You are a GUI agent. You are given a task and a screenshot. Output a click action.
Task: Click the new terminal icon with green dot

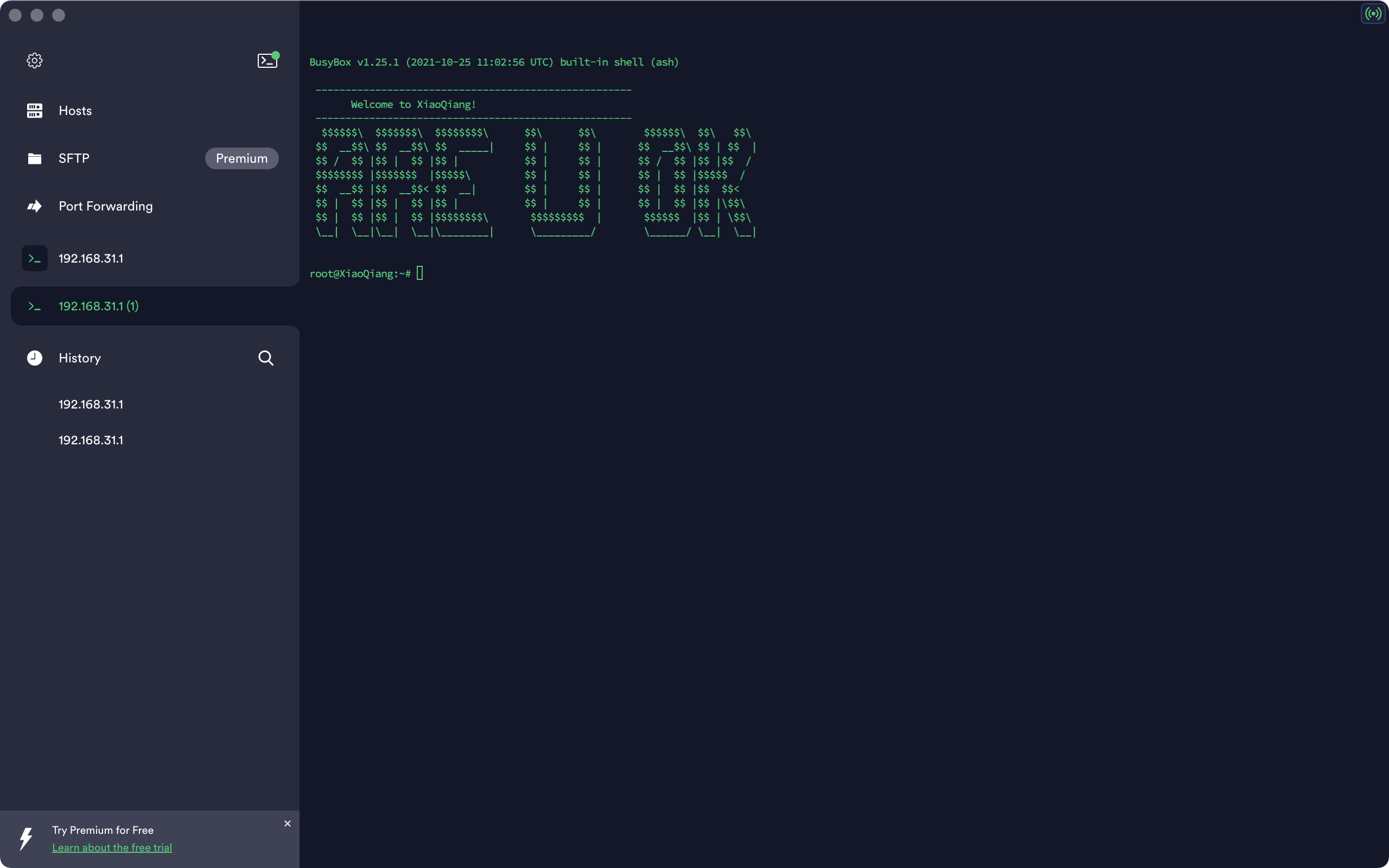267,60
